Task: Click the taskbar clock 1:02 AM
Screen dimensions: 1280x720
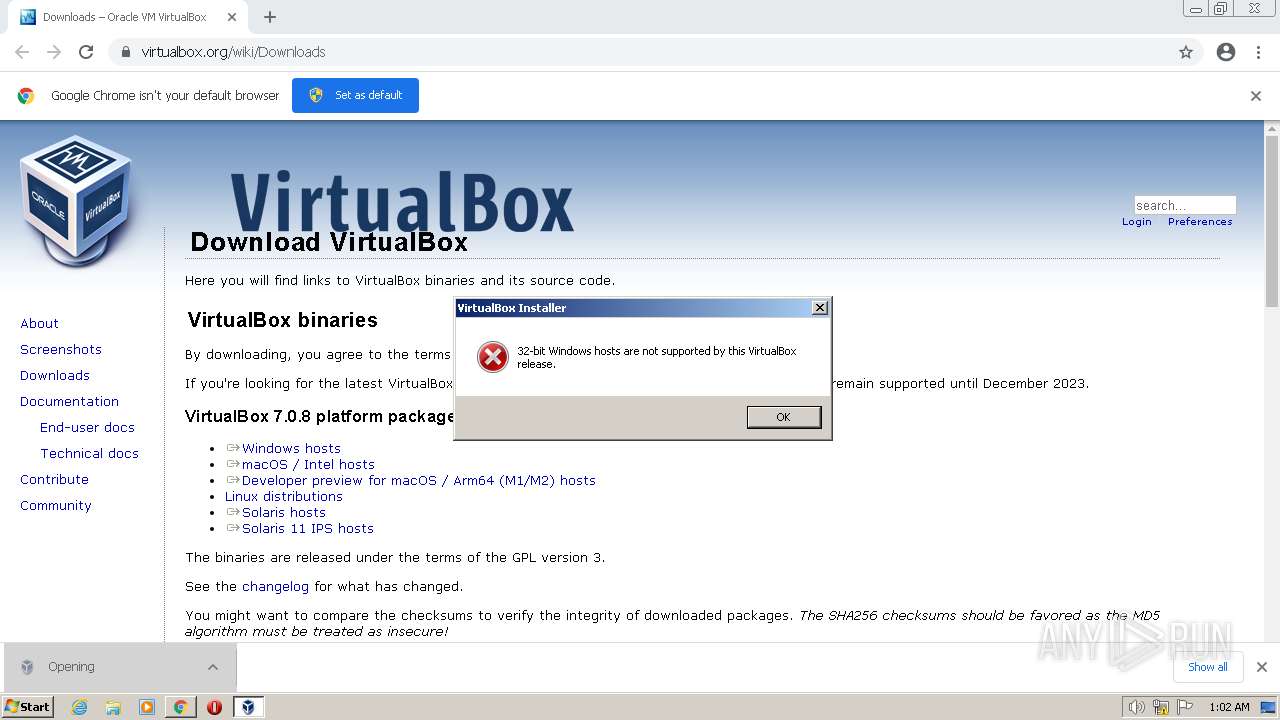Action: click(x=1229, y=707)
